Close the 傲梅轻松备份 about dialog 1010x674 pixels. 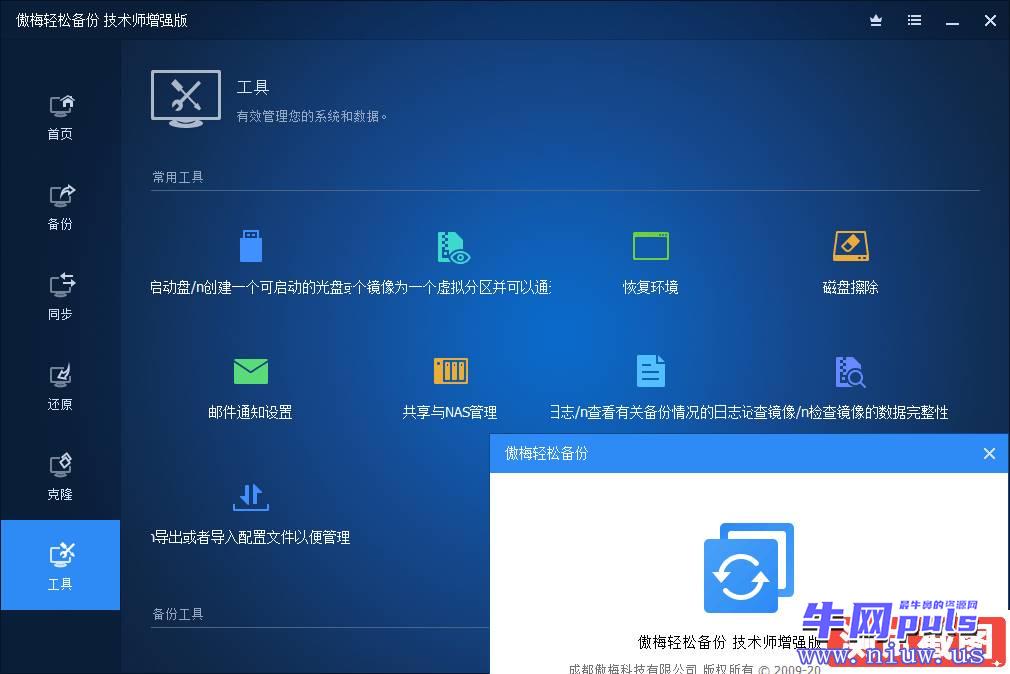[989, 454]
